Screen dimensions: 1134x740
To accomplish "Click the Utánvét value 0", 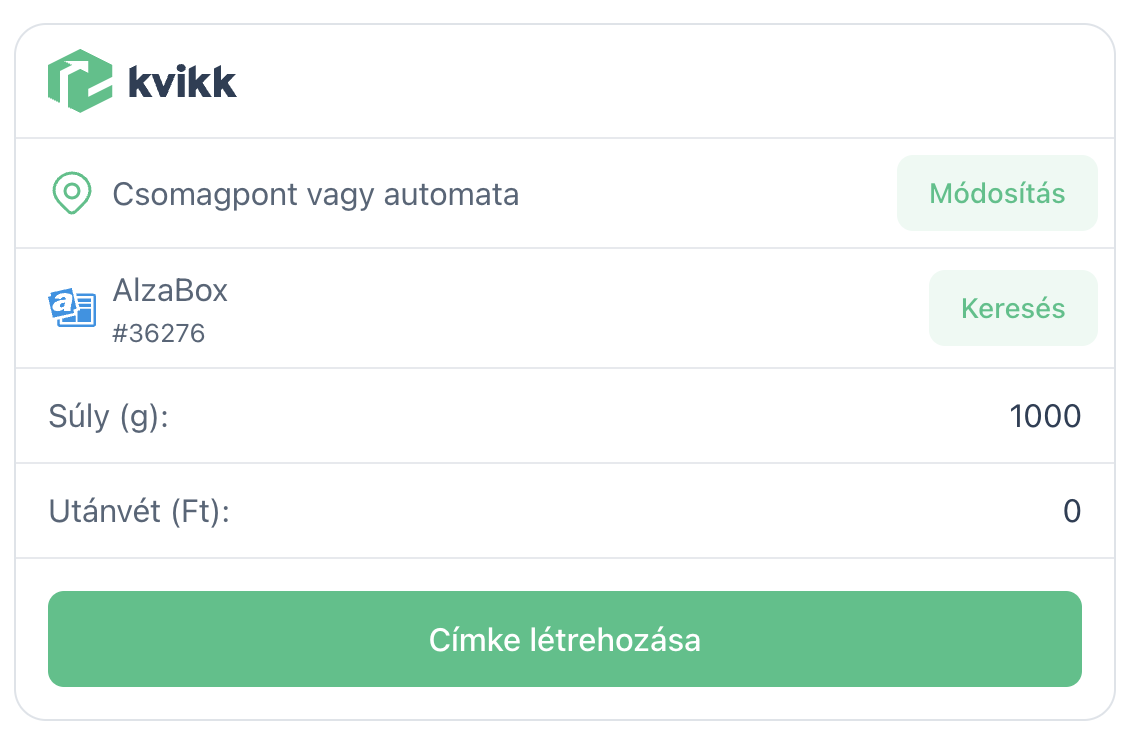I will pos(1072,511).
